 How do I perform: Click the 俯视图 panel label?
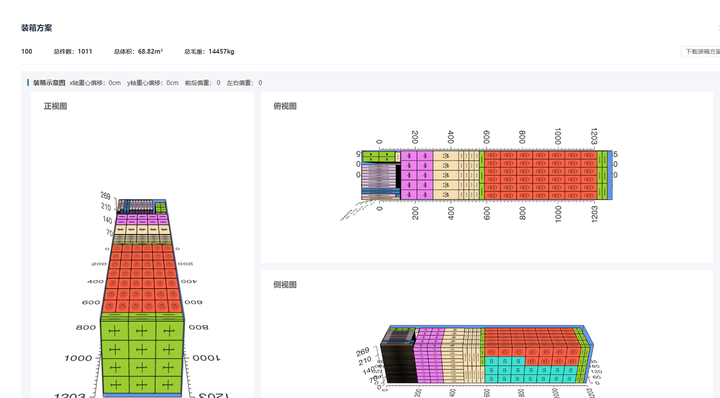[x=285, y=106]
